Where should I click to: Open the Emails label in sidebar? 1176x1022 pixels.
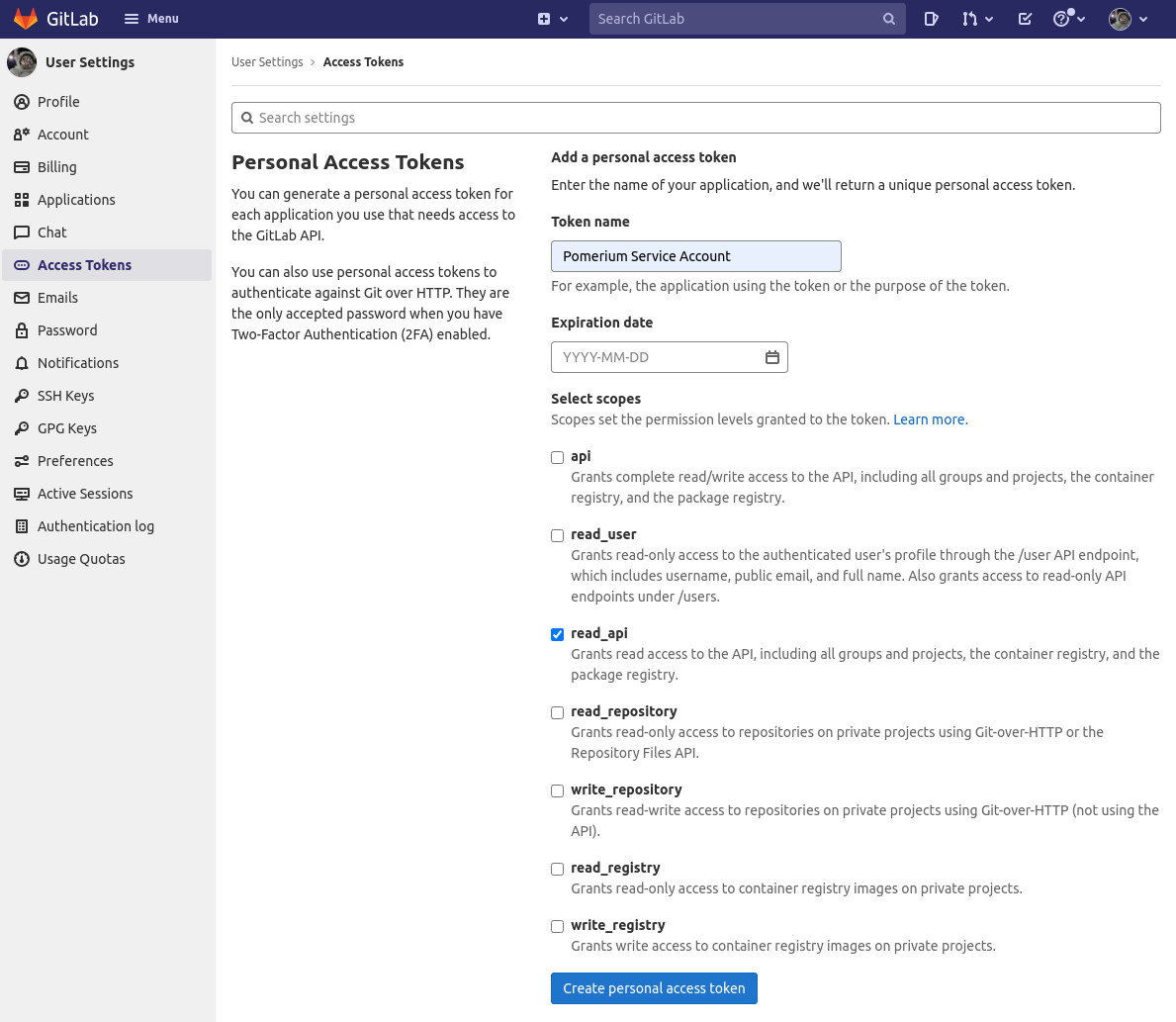(57, 298)
